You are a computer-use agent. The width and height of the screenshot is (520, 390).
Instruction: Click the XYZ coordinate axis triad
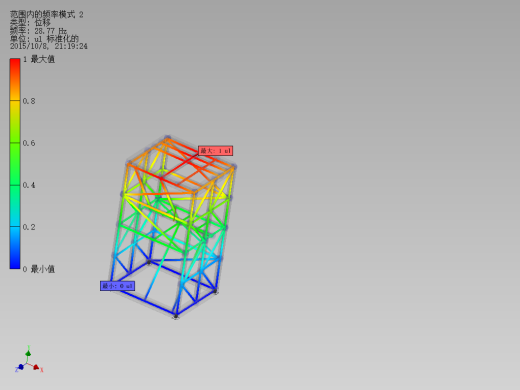29,360
